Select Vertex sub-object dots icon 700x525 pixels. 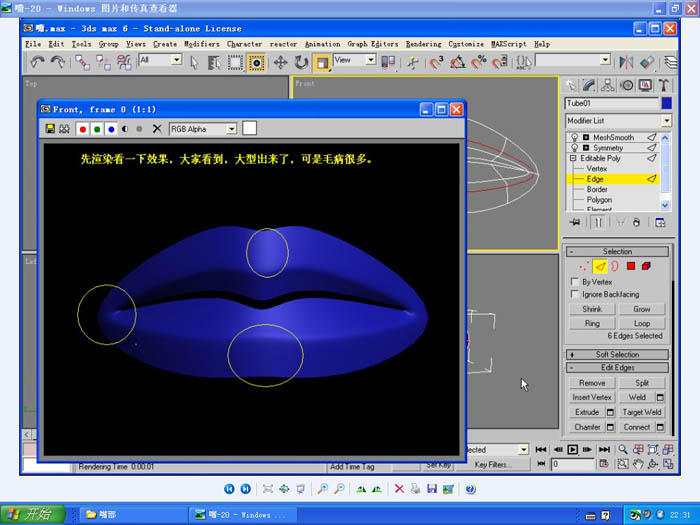[x=584, y=267]
